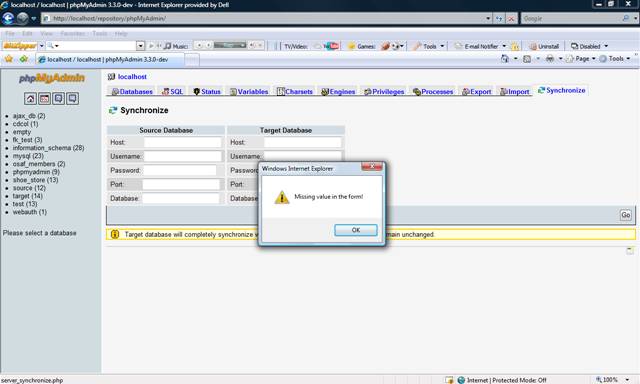Click the Go button
Viewport: 640px width, 384px height.
tap(626, 215)
